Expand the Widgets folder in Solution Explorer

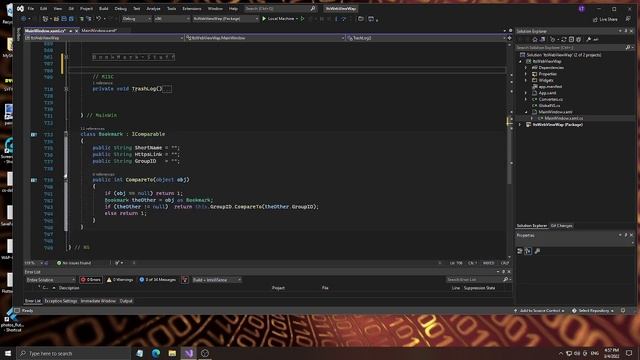click(526, 80)
